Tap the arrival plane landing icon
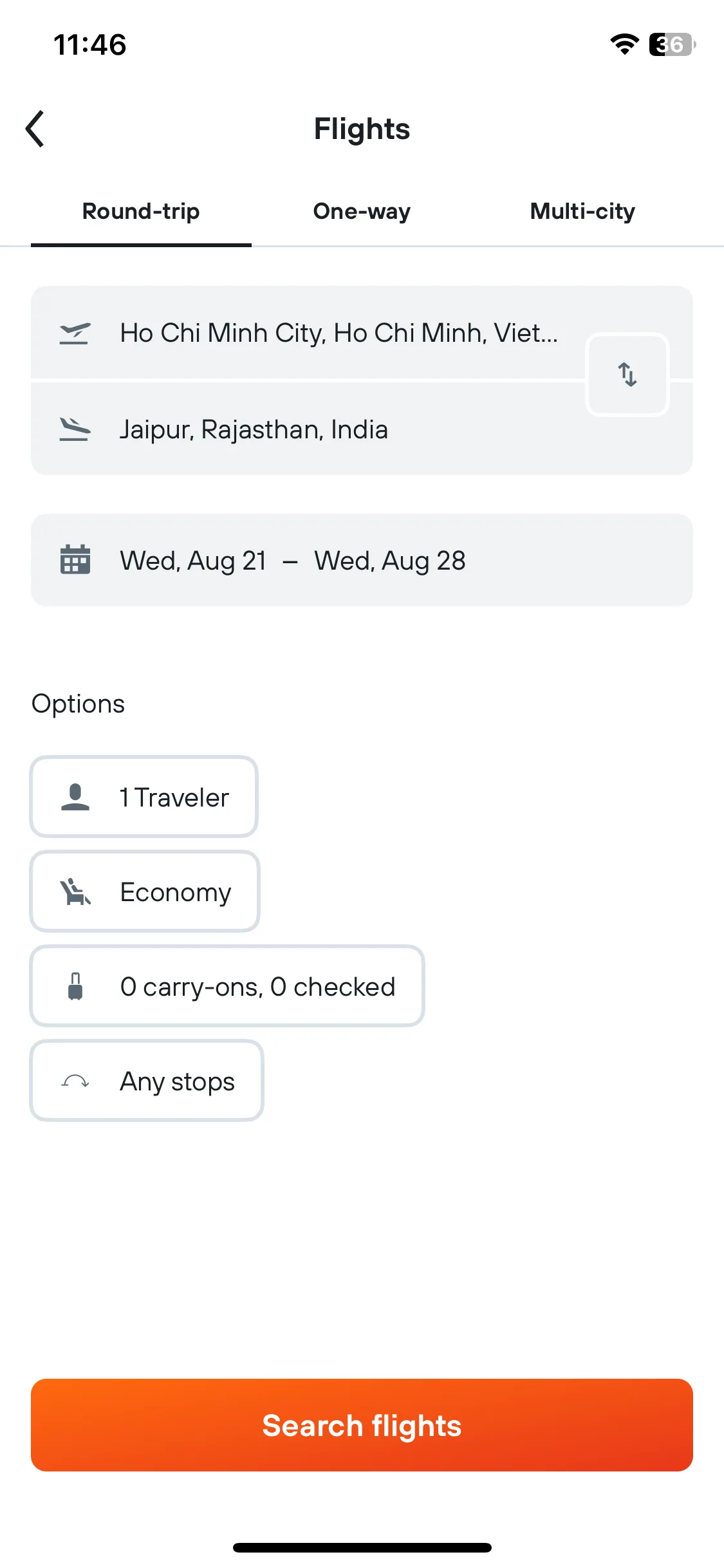 (75, 429)
